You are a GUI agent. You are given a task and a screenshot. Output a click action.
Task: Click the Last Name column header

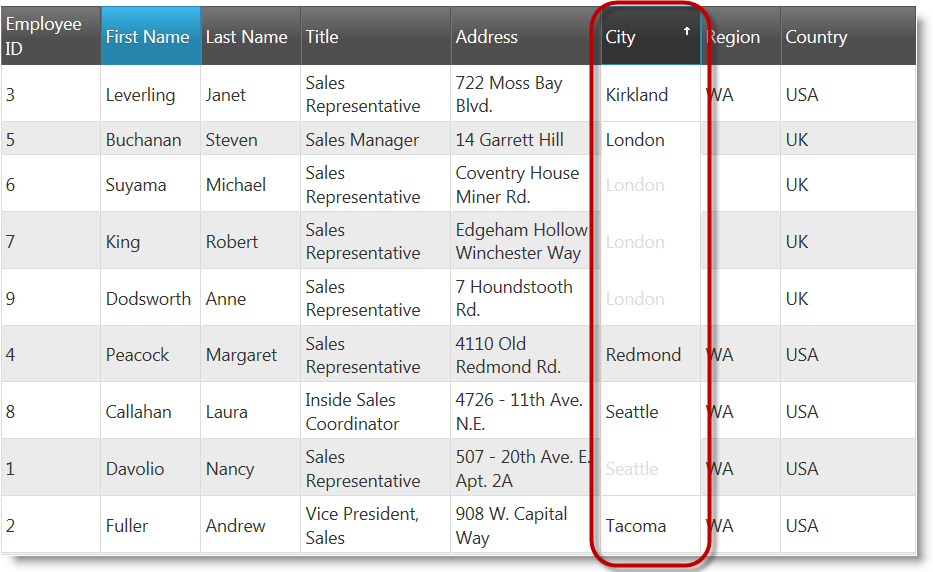[x=247, y=37]
